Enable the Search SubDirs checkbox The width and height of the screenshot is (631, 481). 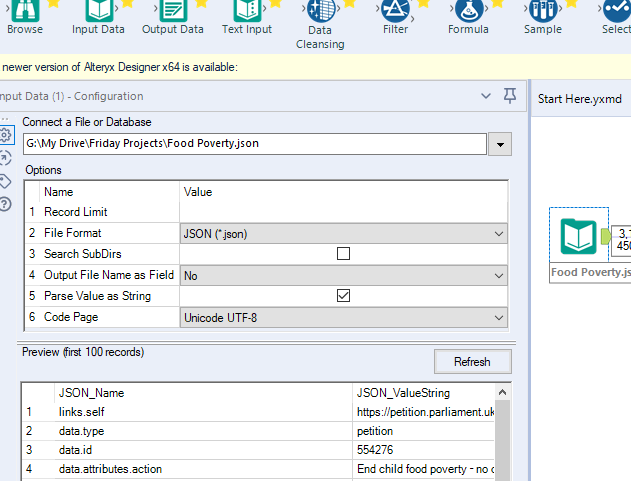coord(343,254)
